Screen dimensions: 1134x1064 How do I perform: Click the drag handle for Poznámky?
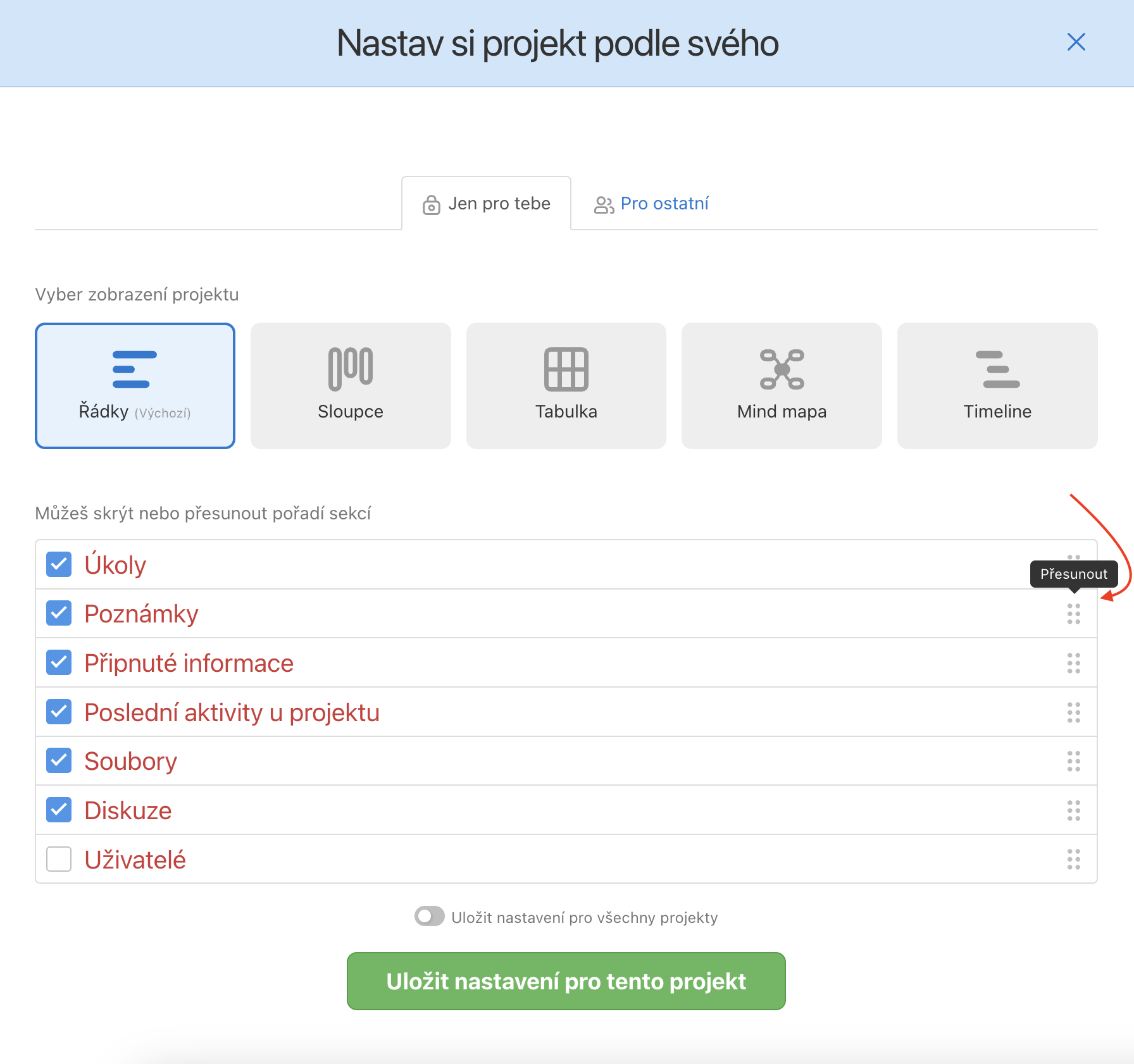coord(1074,614)
